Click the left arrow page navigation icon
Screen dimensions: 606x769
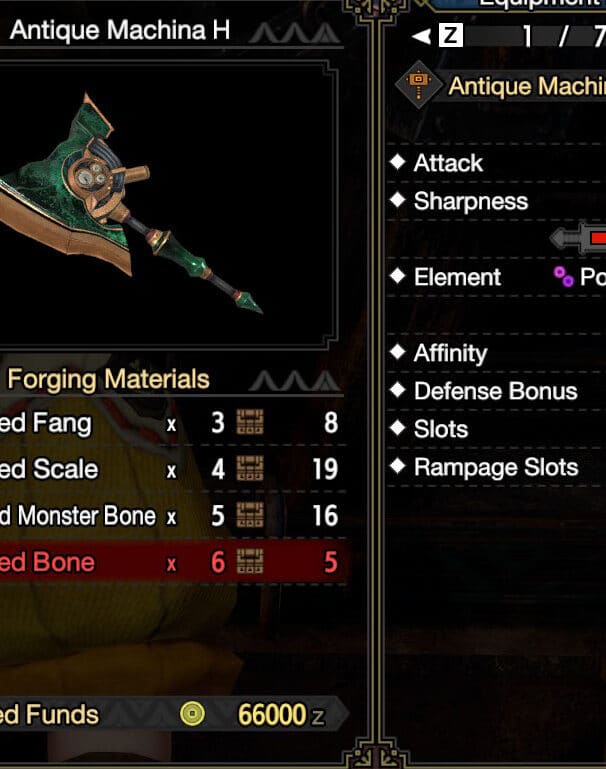(x=421, y=36)
